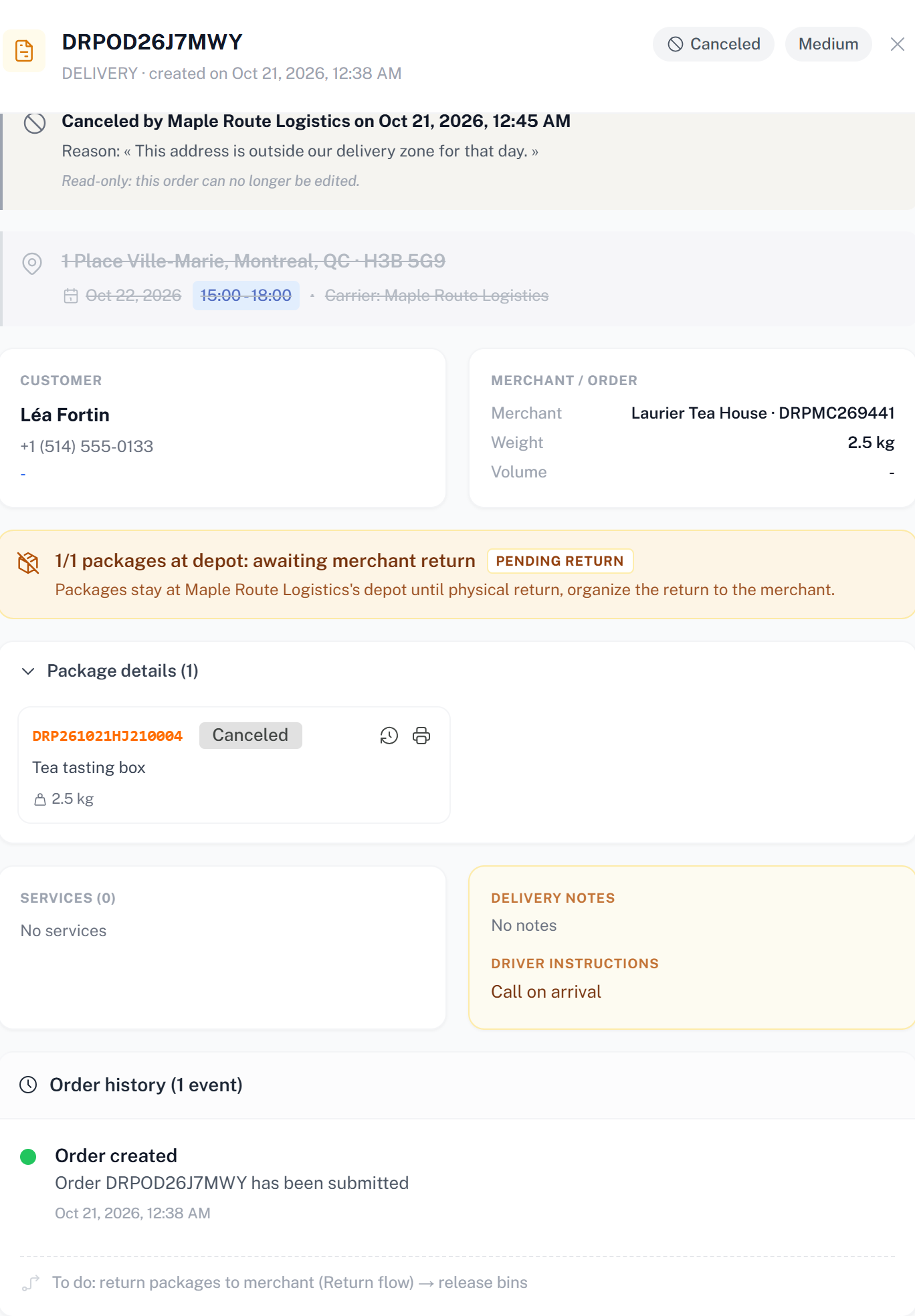Click the green Order created status dot
Screen dimensions: 915x1316
[x=28, y=1157]
